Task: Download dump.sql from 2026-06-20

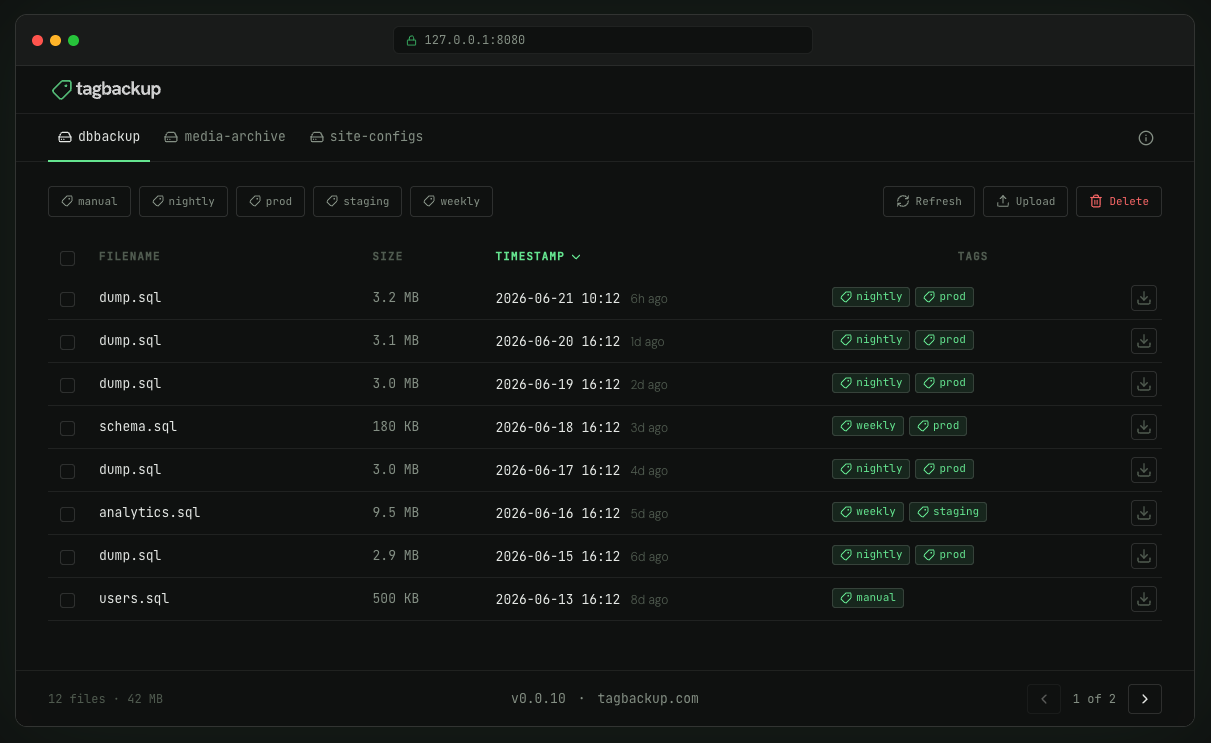Action: (x=1144, y=341)
